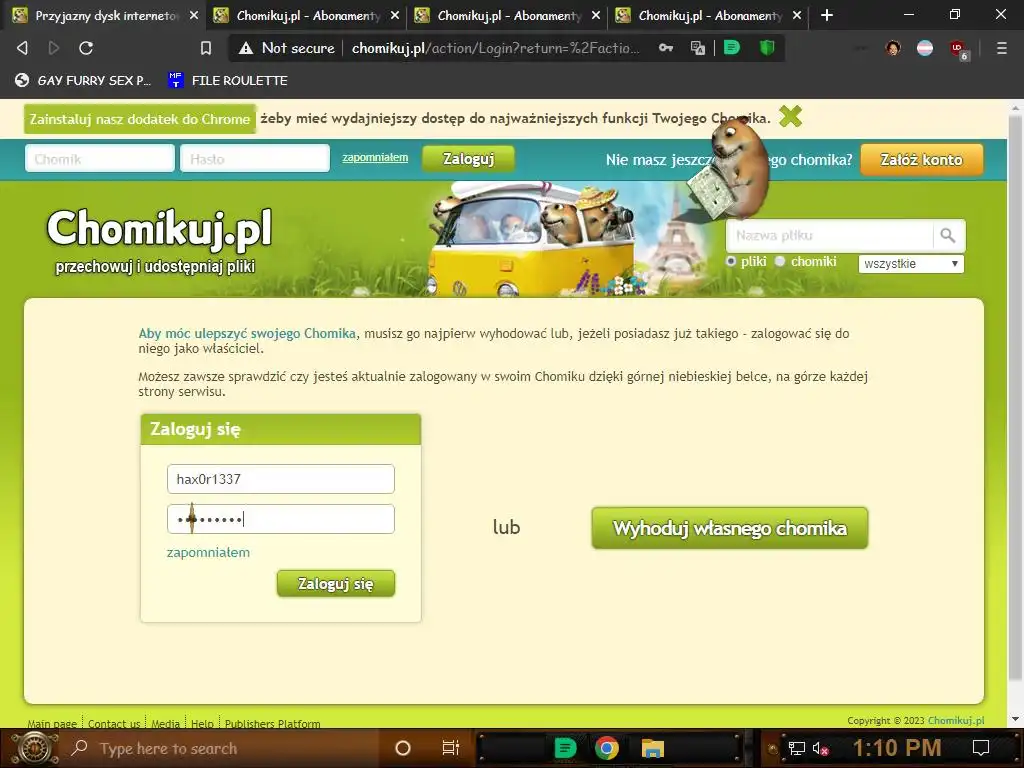Image resolution: width=1024 pixels, height=768 pixels.
Task: Click the striped flag extension icon
Action: pos(925,48)
